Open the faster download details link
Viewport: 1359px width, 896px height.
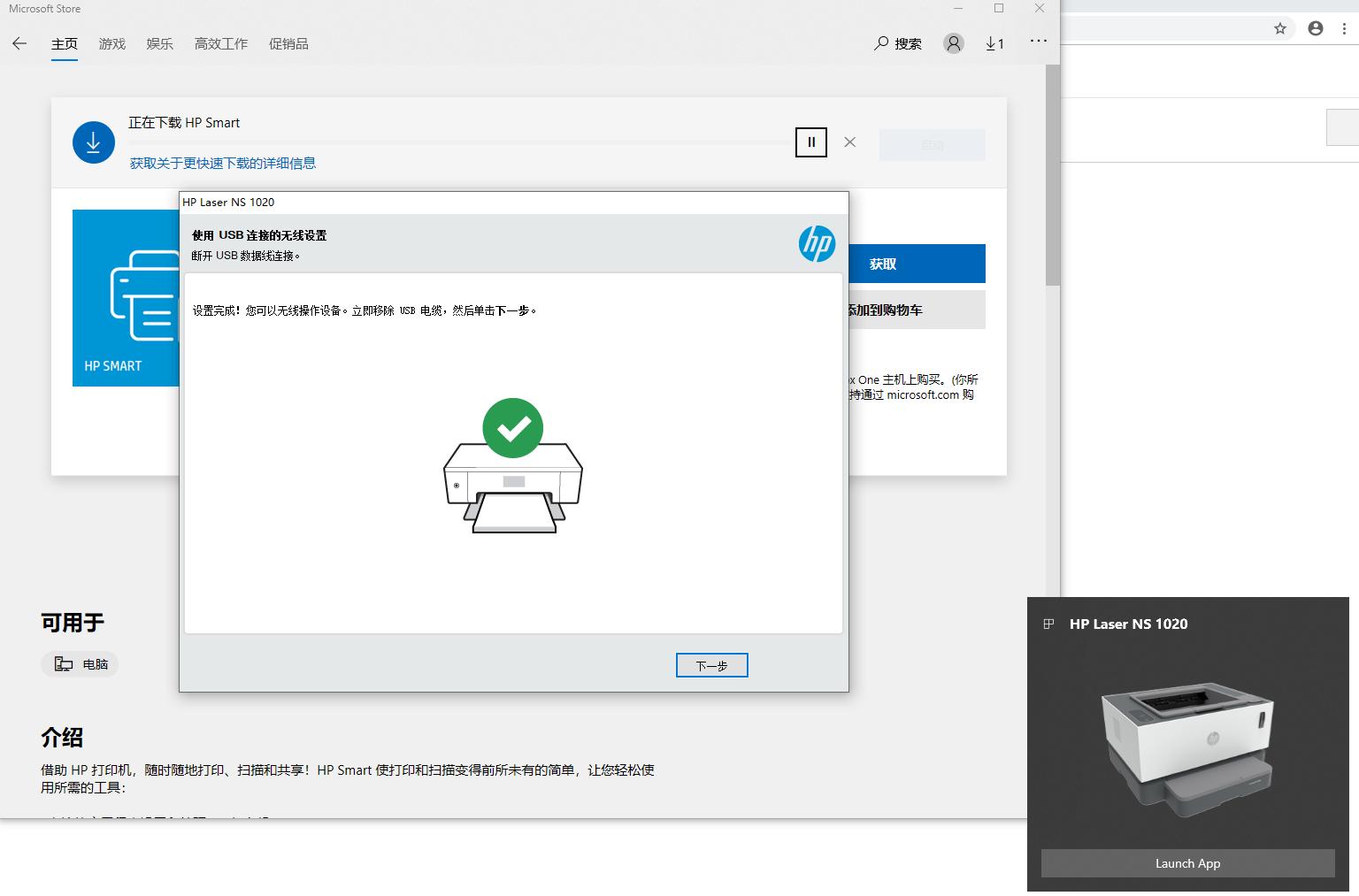click(x=223, y=163)
